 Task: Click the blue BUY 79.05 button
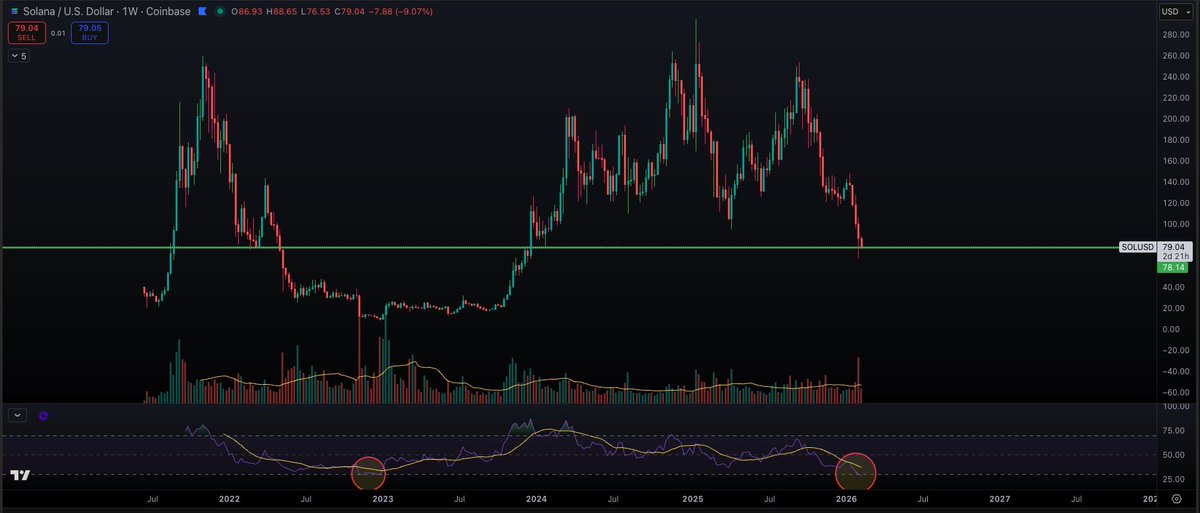pos(90,33)
